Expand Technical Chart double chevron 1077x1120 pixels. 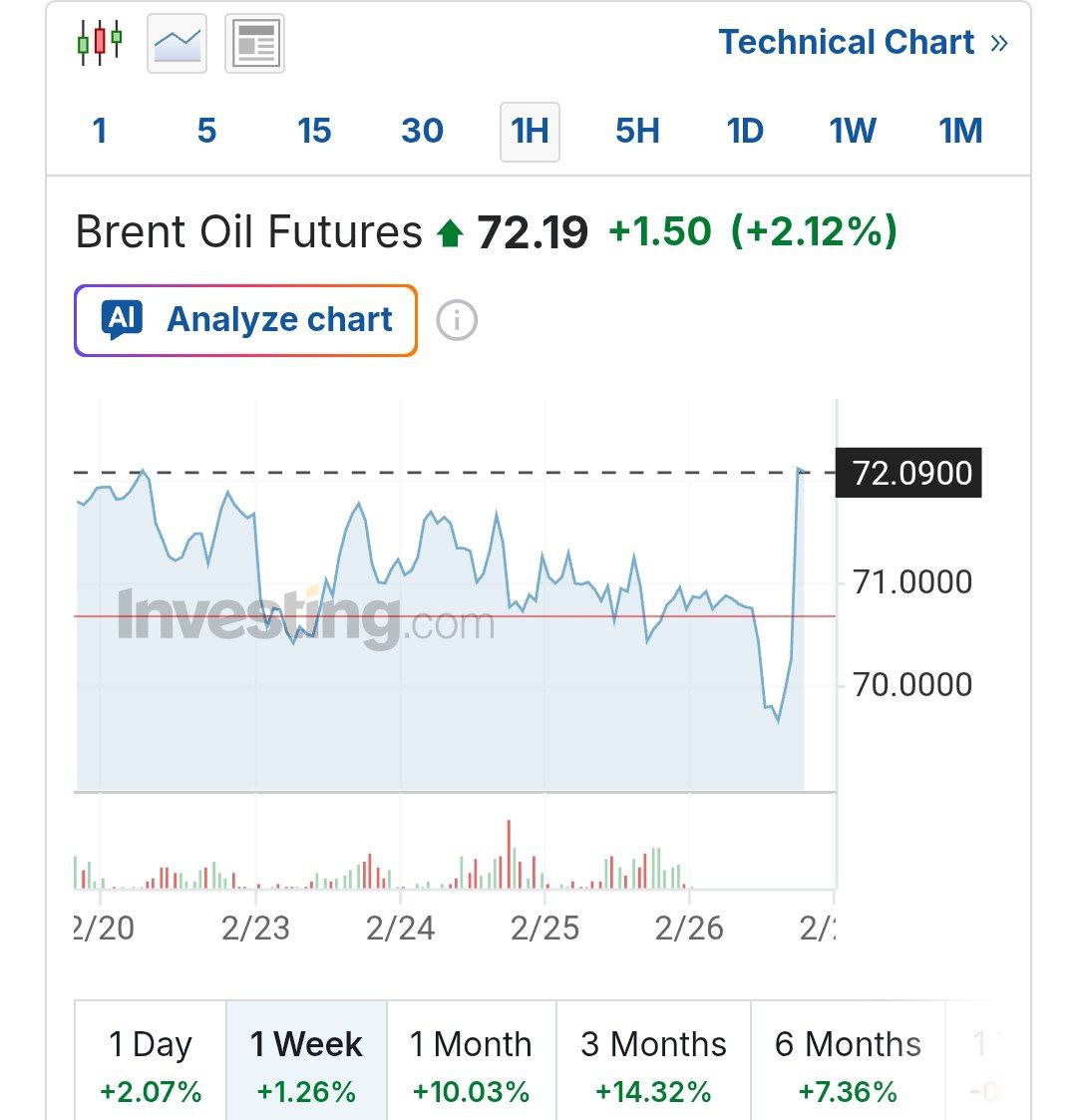[x=999, y=43]
